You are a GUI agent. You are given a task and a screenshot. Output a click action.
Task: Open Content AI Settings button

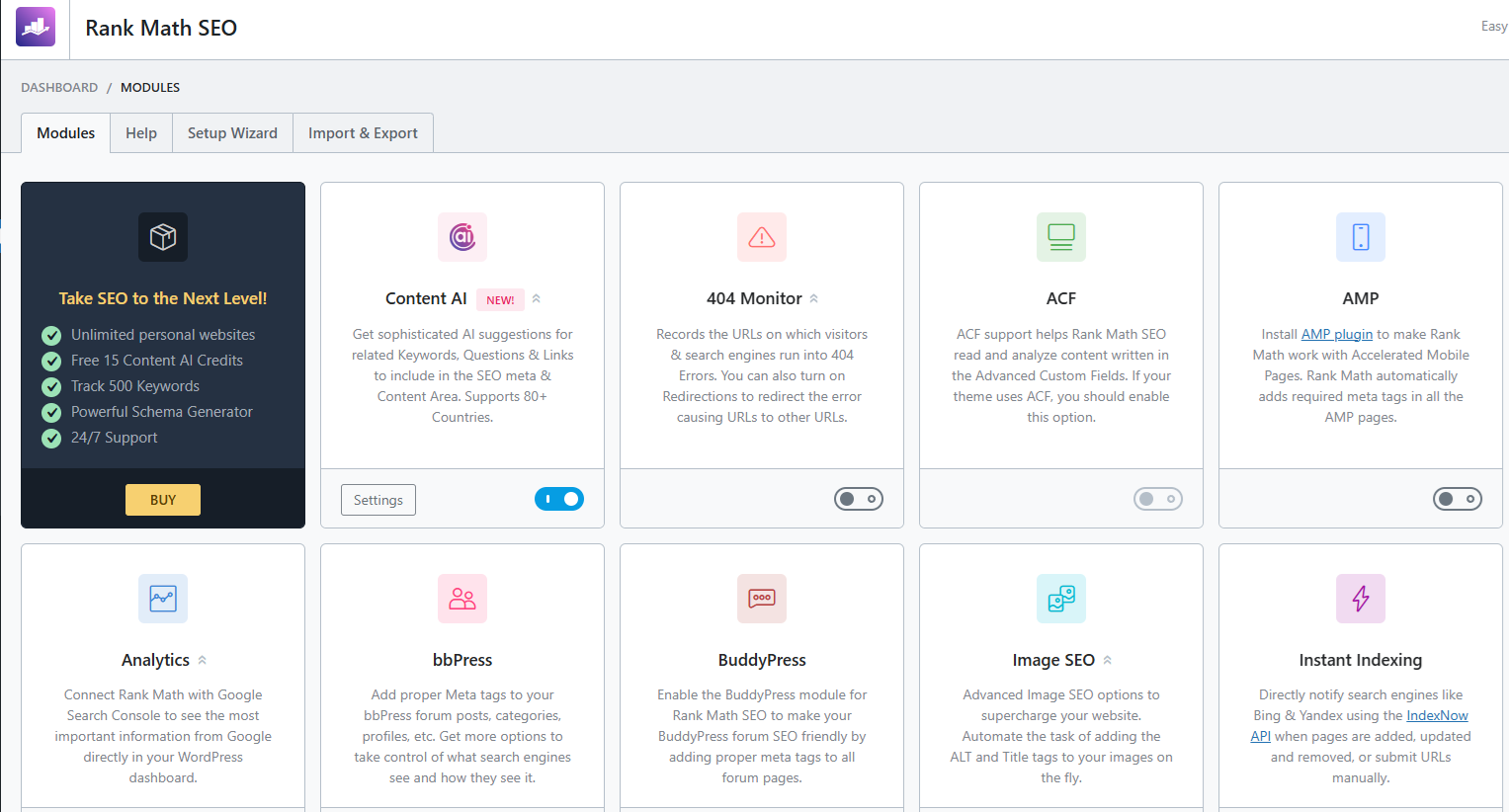click(378, 500)
